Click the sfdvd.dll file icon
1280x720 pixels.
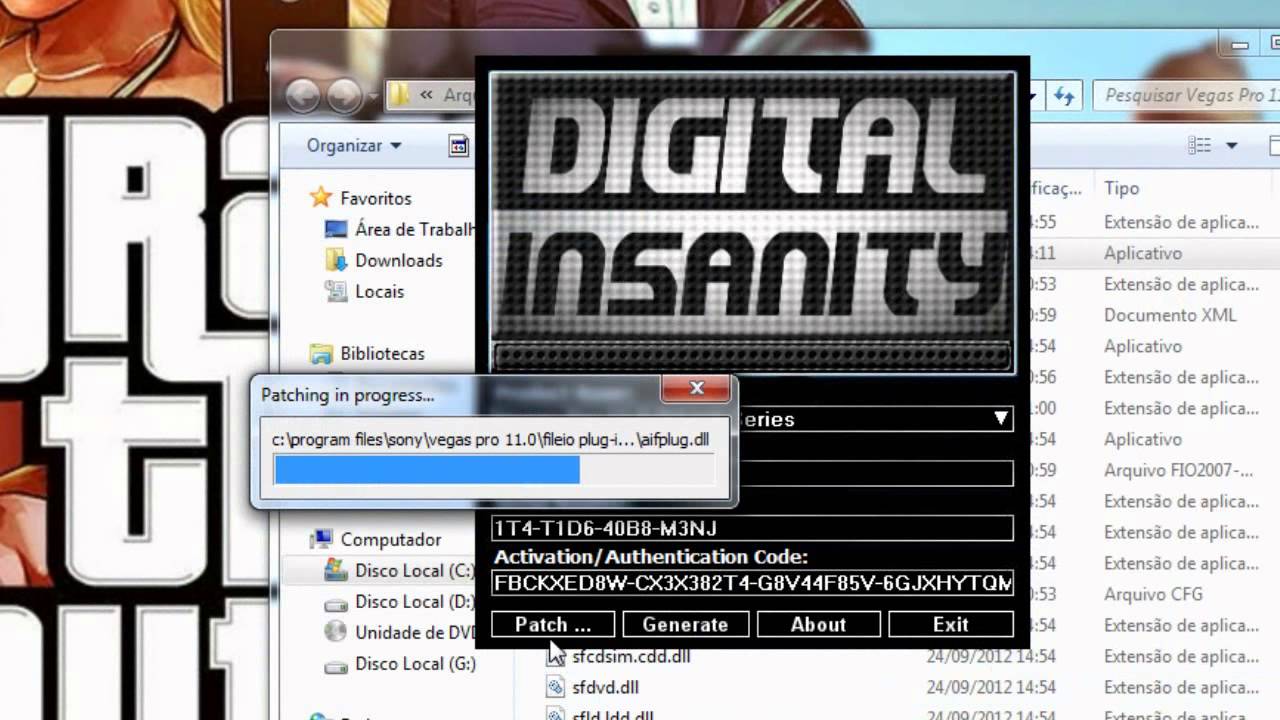[556, 687]
